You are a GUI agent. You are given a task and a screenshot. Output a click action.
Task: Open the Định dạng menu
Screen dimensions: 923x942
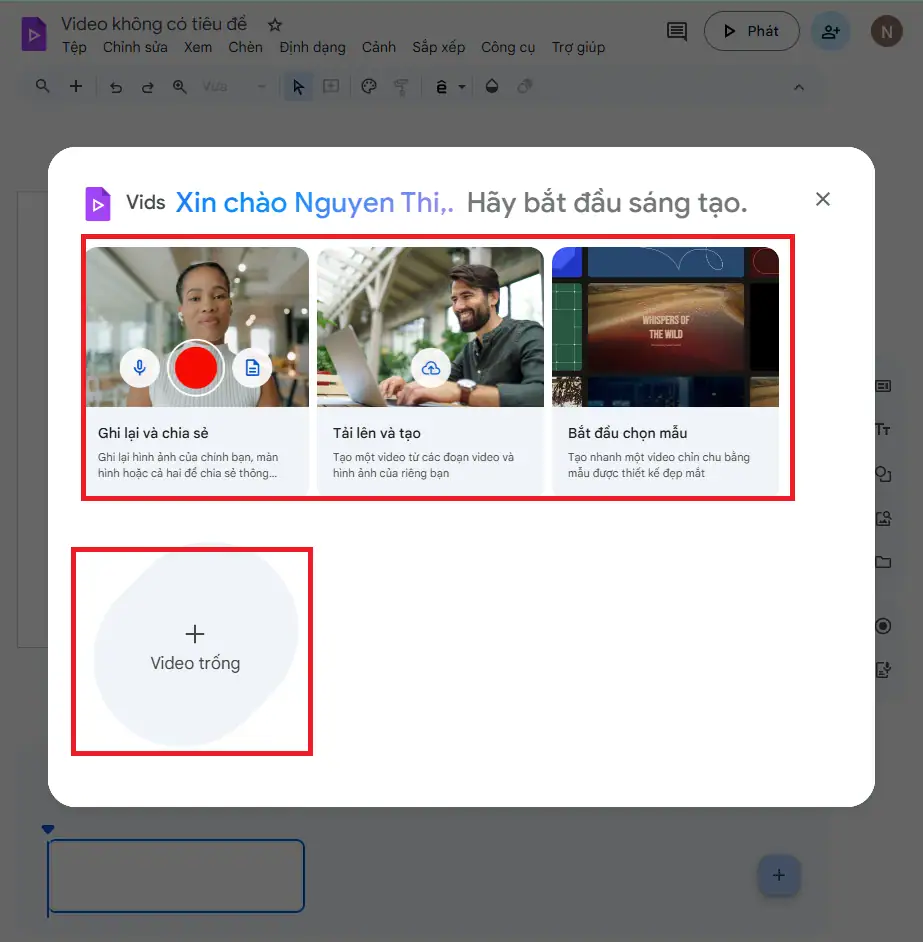[x=312, y=47]
